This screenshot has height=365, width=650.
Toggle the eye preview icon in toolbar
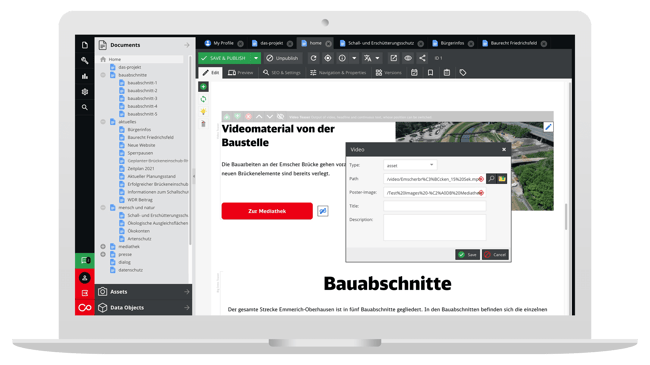click(408, 58)
